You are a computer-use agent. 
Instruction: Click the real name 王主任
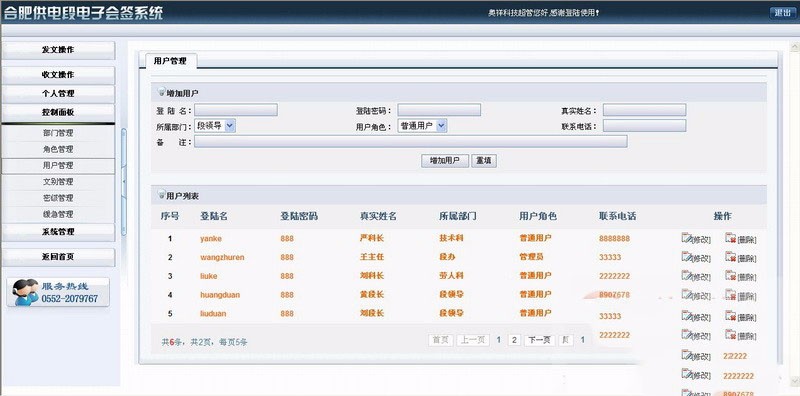click(x=371, y=257)
